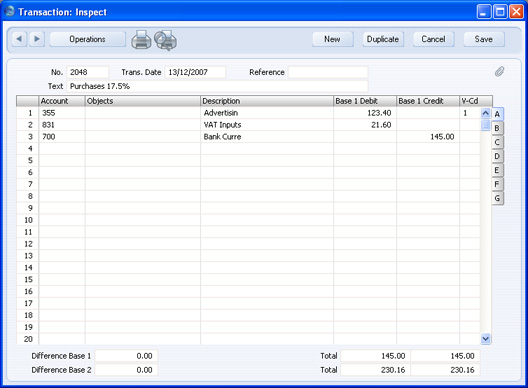The image size is (528, 388).
Task: Select description cell VAT Inputs
Action: point(267,125)
